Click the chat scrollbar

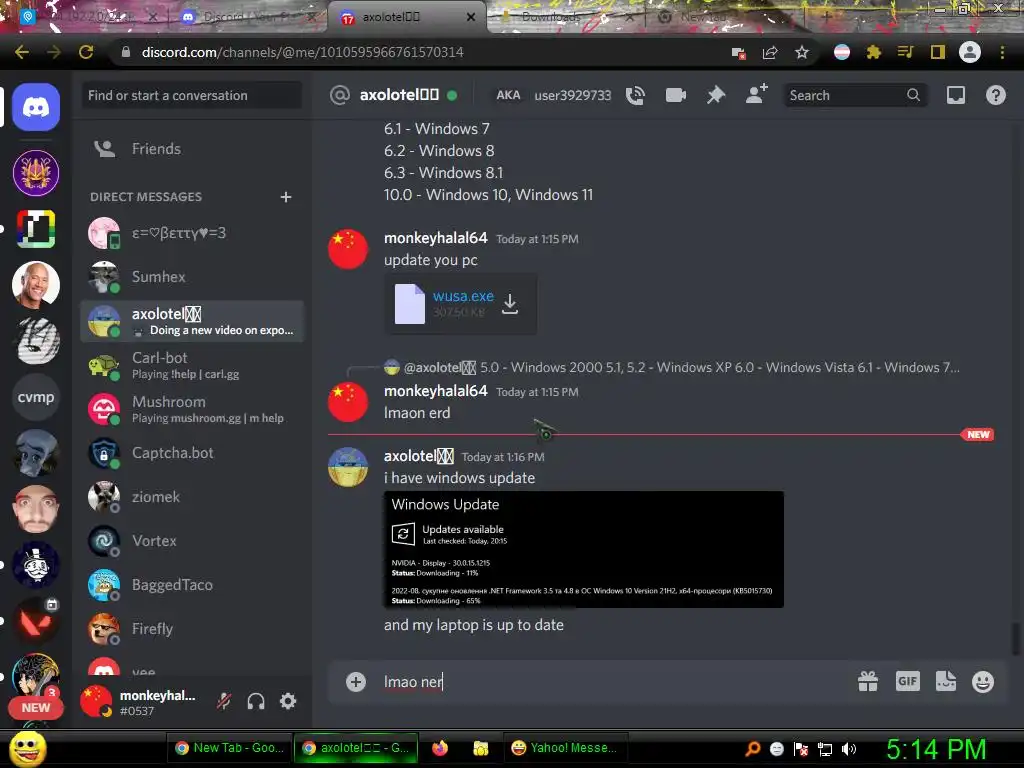click(1016, 637)
